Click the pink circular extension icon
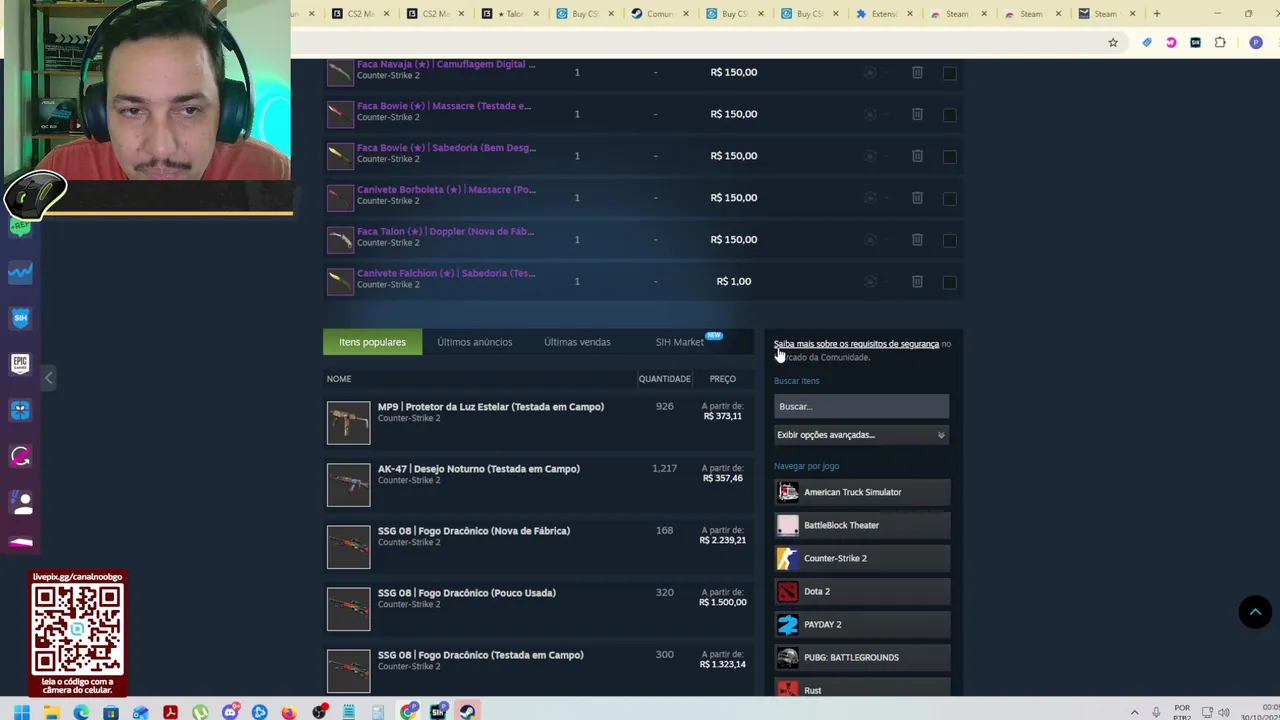Viewport: 1280px width, 720px height. (1171, 43)
